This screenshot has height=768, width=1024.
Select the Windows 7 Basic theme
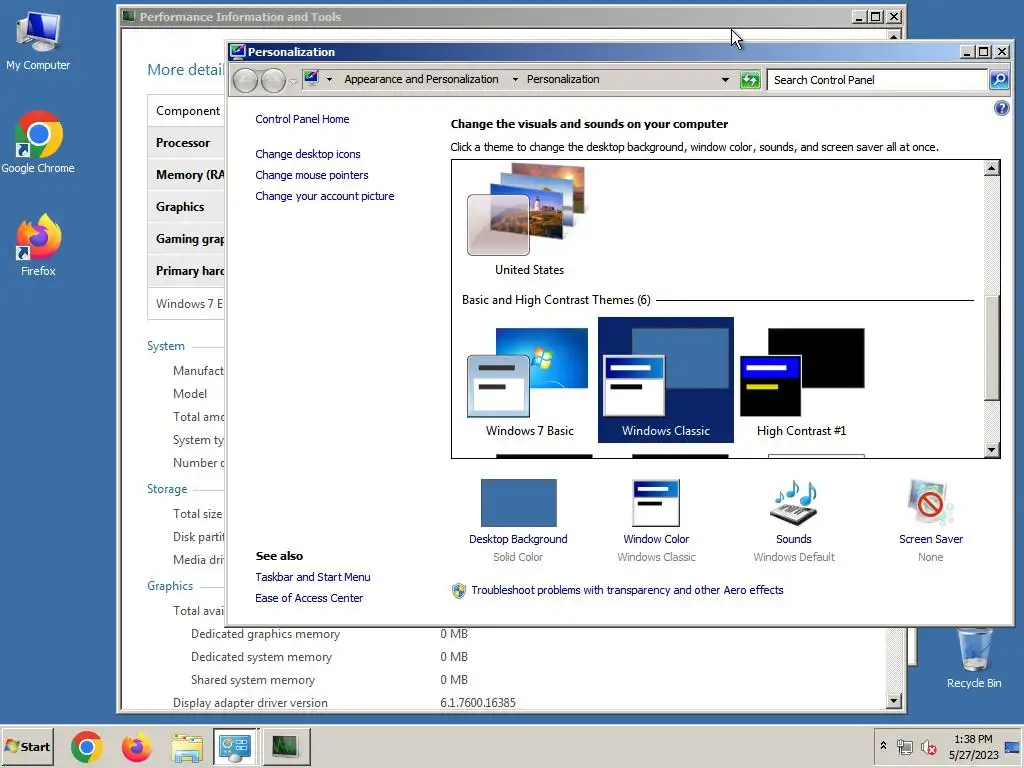coord(529,382)
